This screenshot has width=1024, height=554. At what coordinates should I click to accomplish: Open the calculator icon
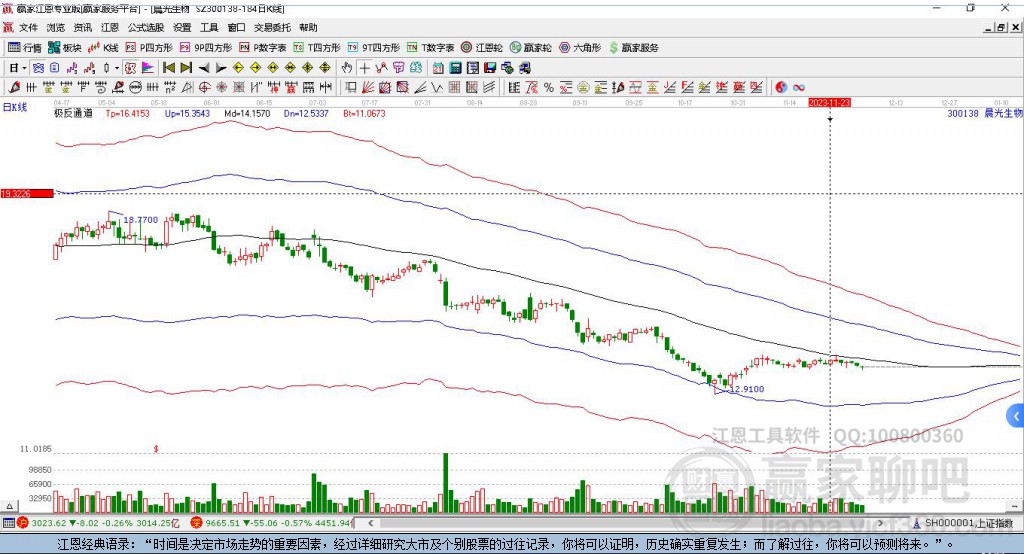456,68
